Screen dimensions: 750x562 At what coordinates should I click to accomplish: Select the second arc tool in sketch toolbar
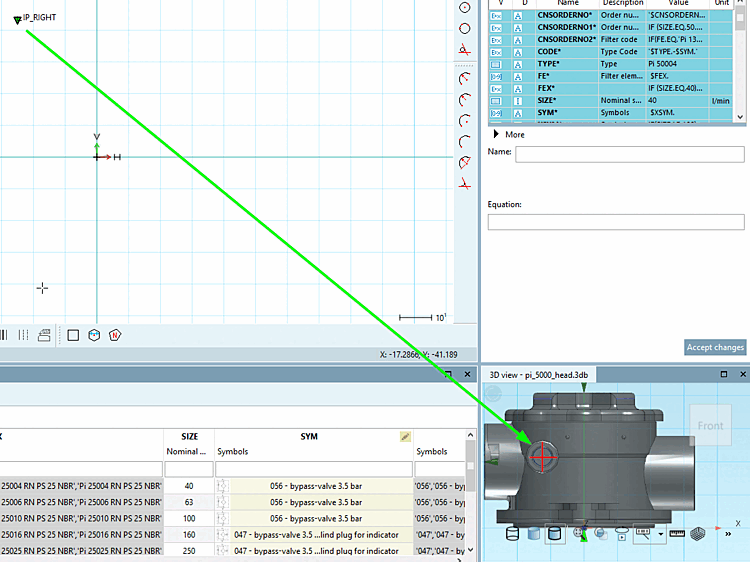pyautogui.click(x=464, y=99)
